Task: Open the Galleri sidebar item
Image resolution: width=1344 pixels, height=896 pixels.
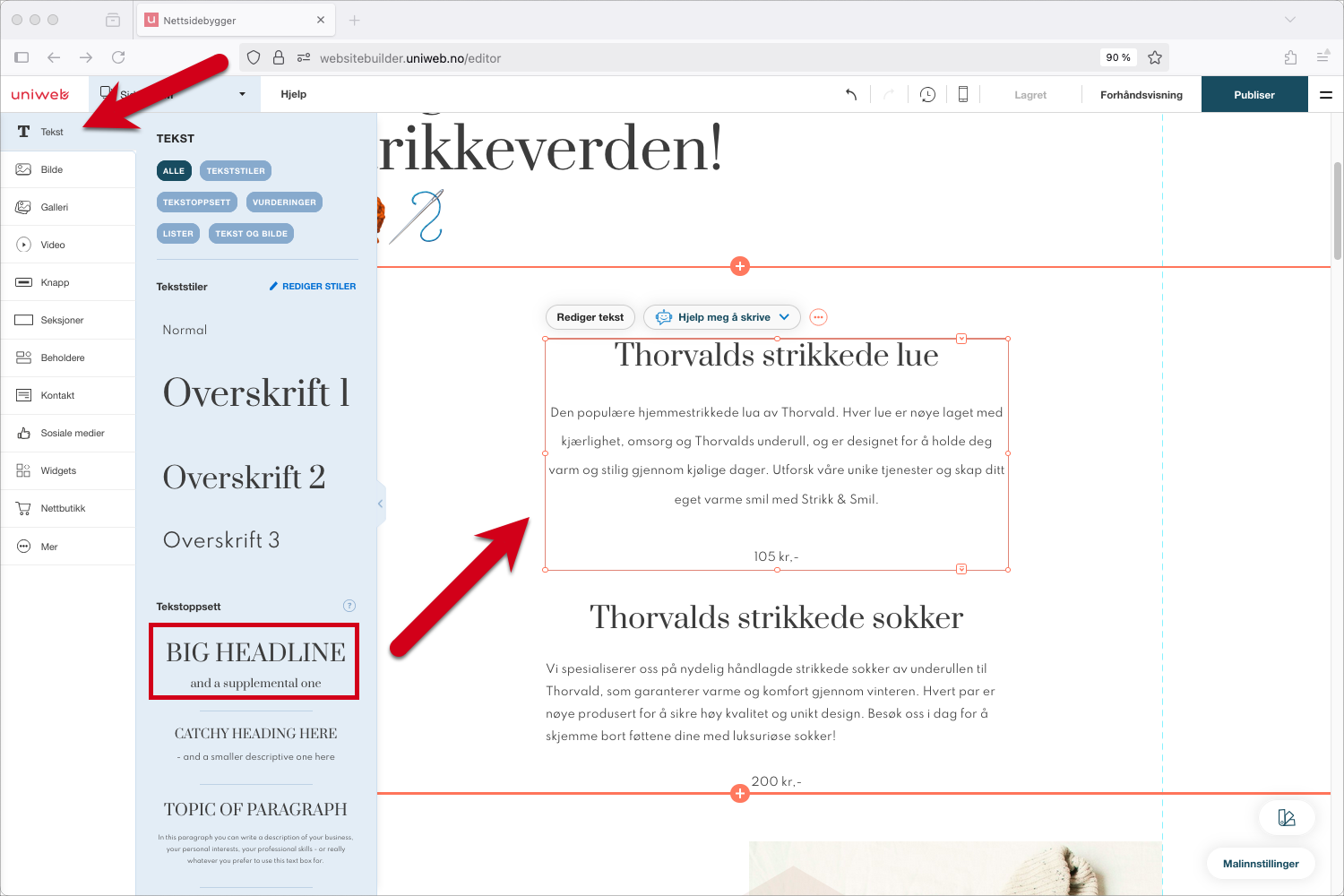Action: [x=67, y=207]
